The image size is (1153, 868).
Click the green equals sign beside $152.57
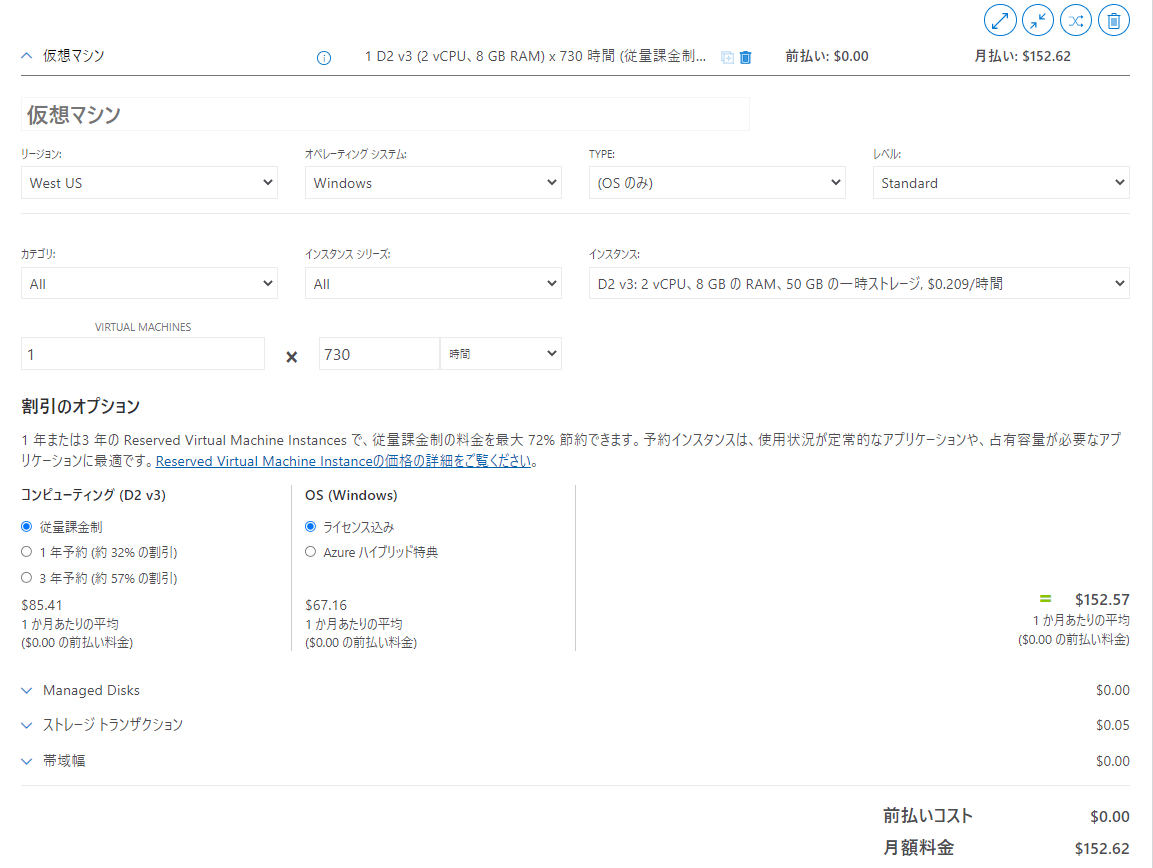1045,599
